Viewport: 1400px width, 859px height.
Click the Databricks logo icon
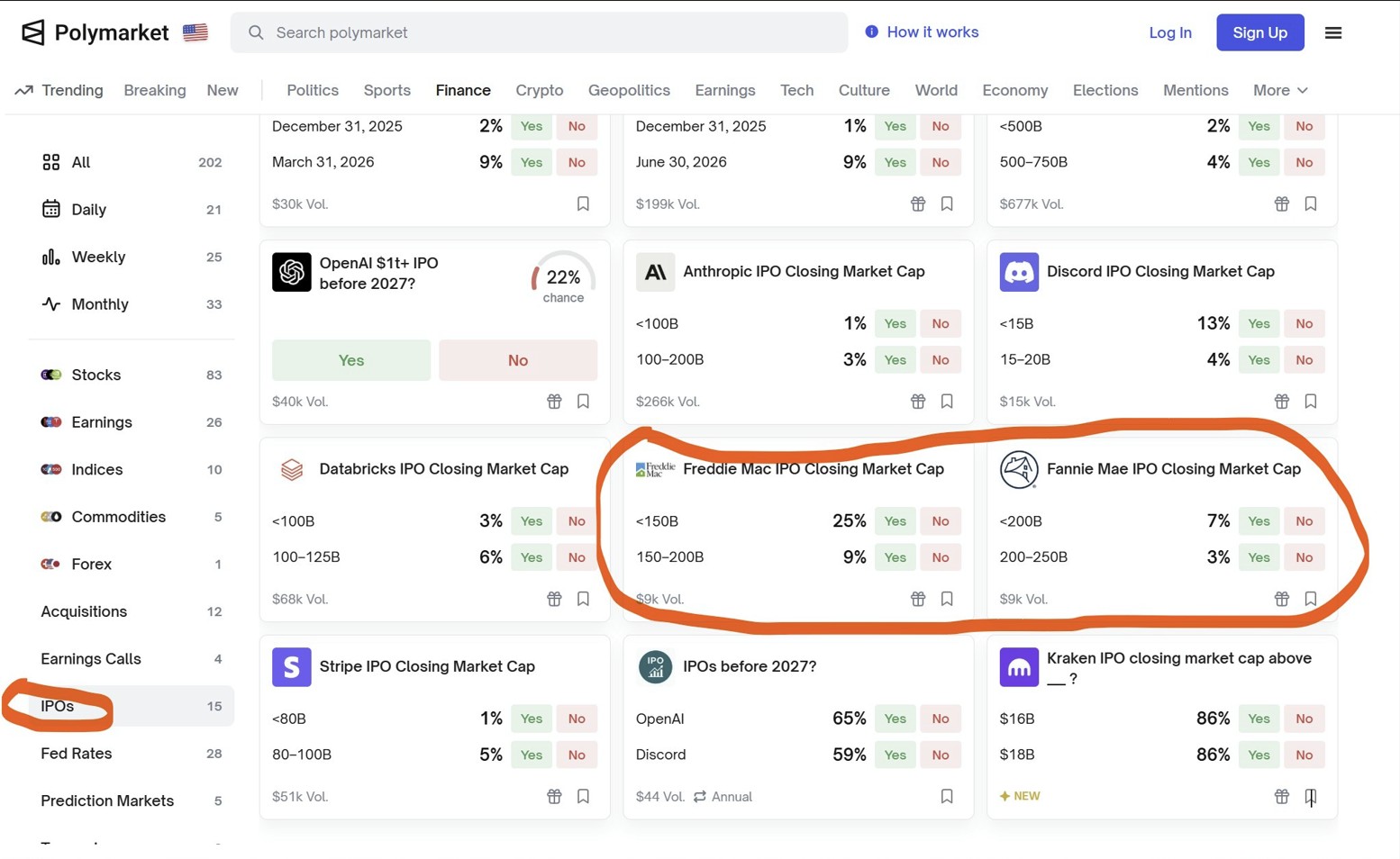(292, 469)
